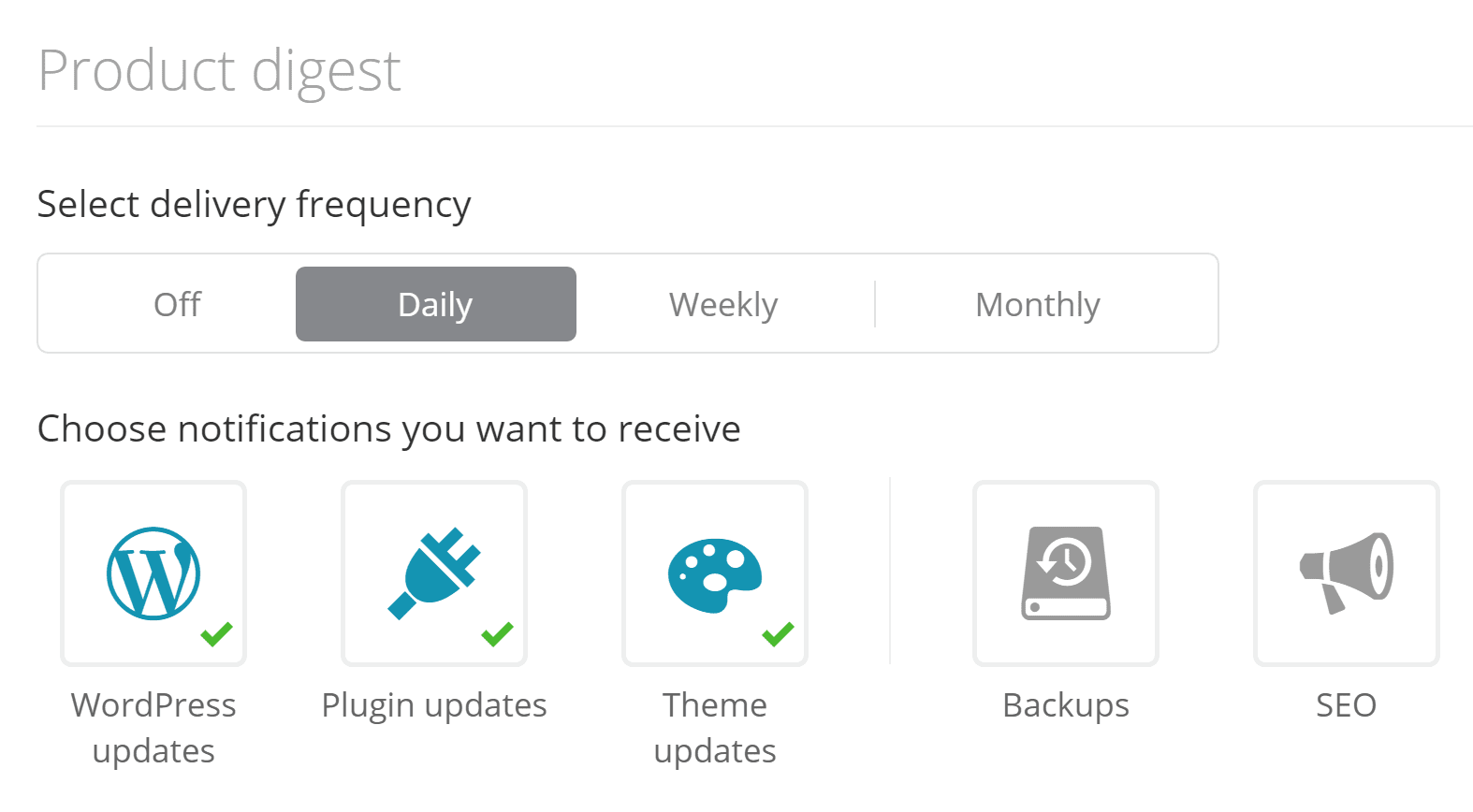Image resolution: width=1473 pixels, height=812 pixels.
Task: Click the WordPress logo icon
Action: [x=153, y=573]
